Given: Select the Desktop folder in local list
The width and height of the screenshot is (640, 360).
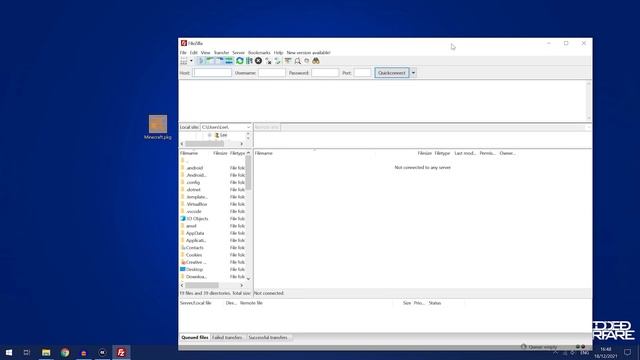Looking at the screenshot, I should tap(194, 269).
